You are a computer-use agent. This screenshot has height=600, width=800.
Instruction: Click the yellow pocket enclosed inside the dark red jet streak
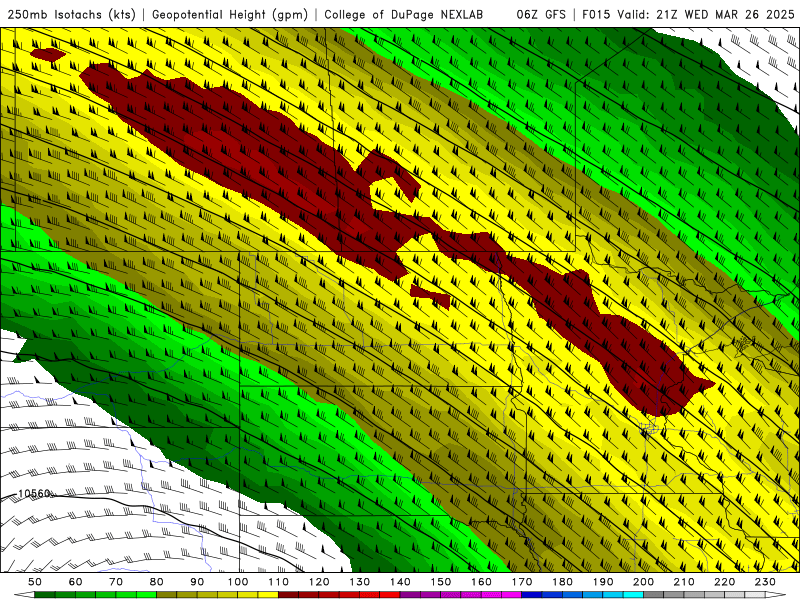pos(392,194)
